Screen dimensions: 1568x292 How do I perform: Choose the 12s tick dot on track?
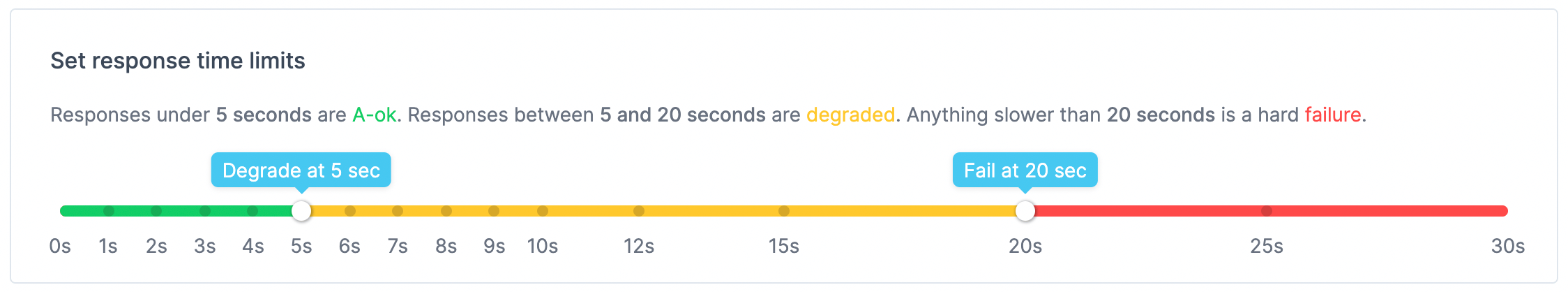639,211
